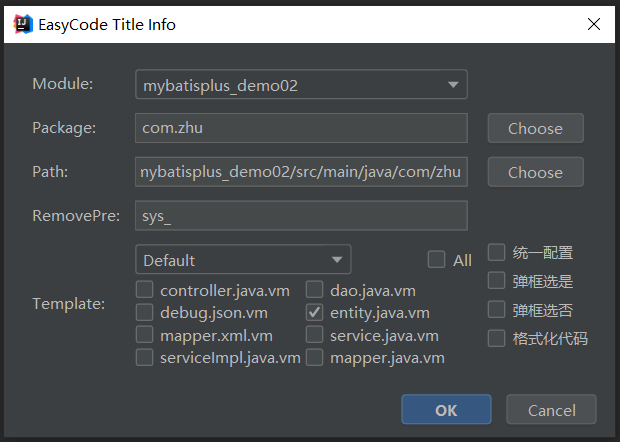Uncheck the entity.java.vm template
620x442 pixels.
[314, 312]
